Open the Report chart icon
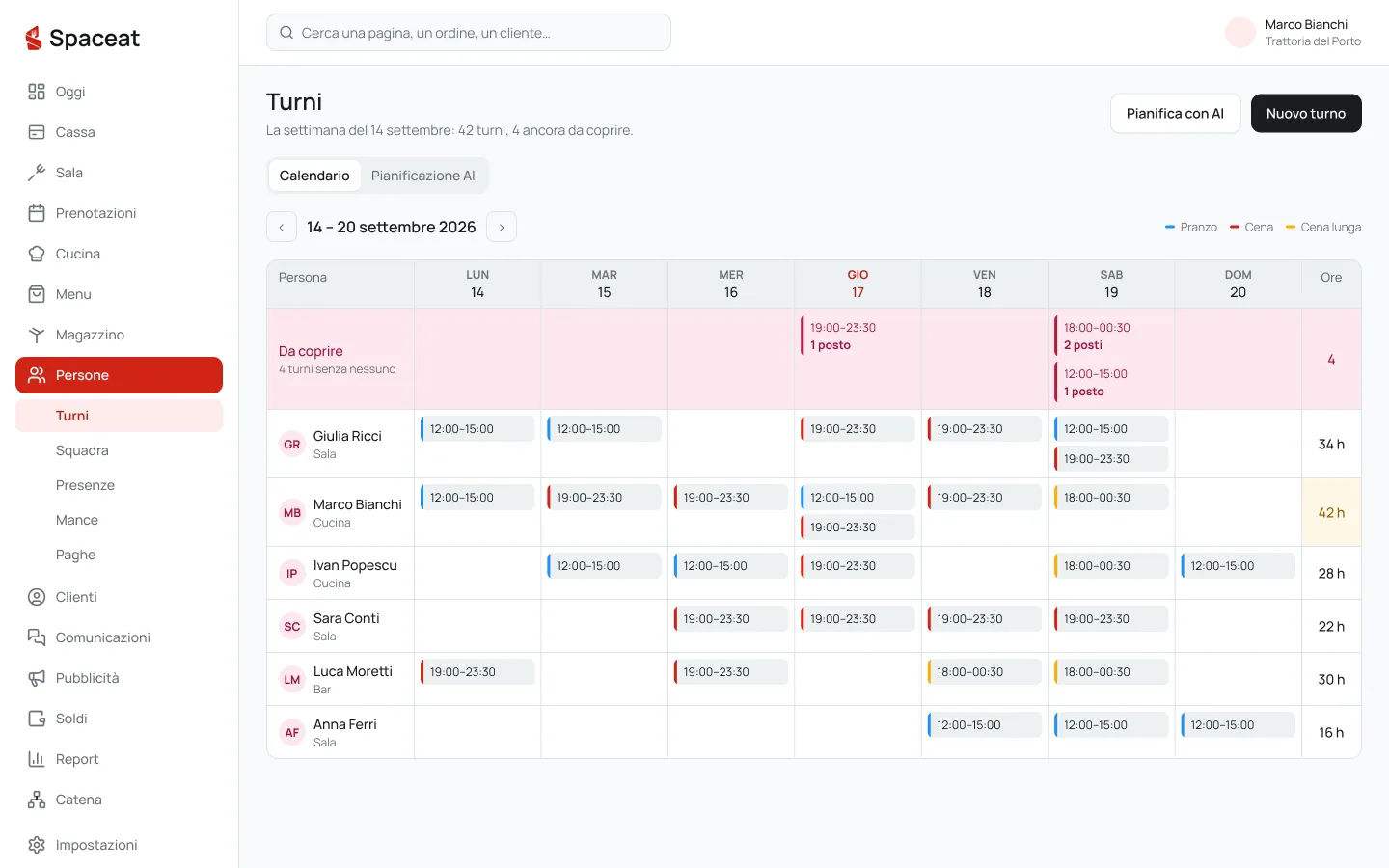The image size is (1389, 868). click(37, 759)
